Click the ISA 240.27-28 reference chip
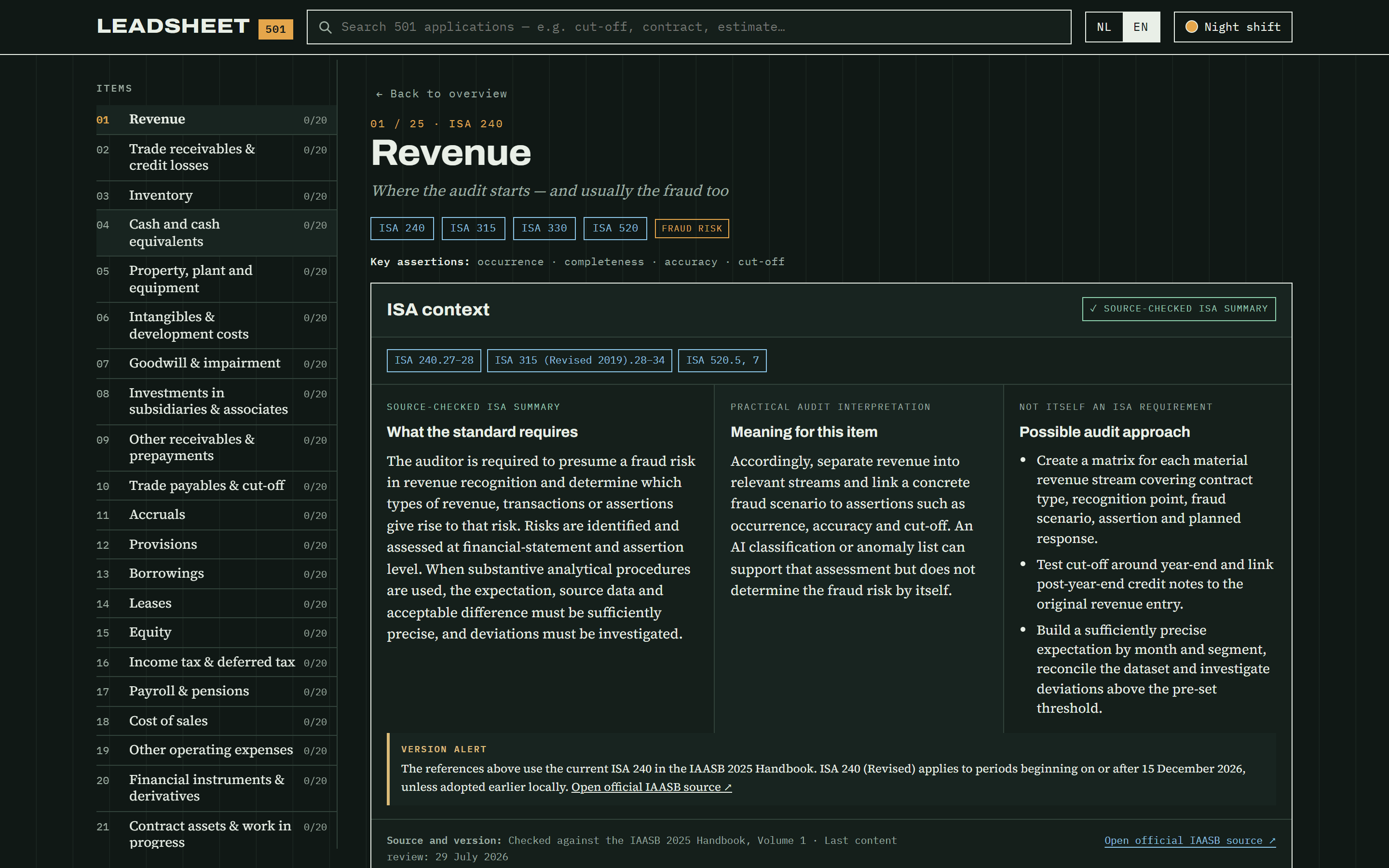This screenshot has width=1389, height=868. [x=434, y=361]
